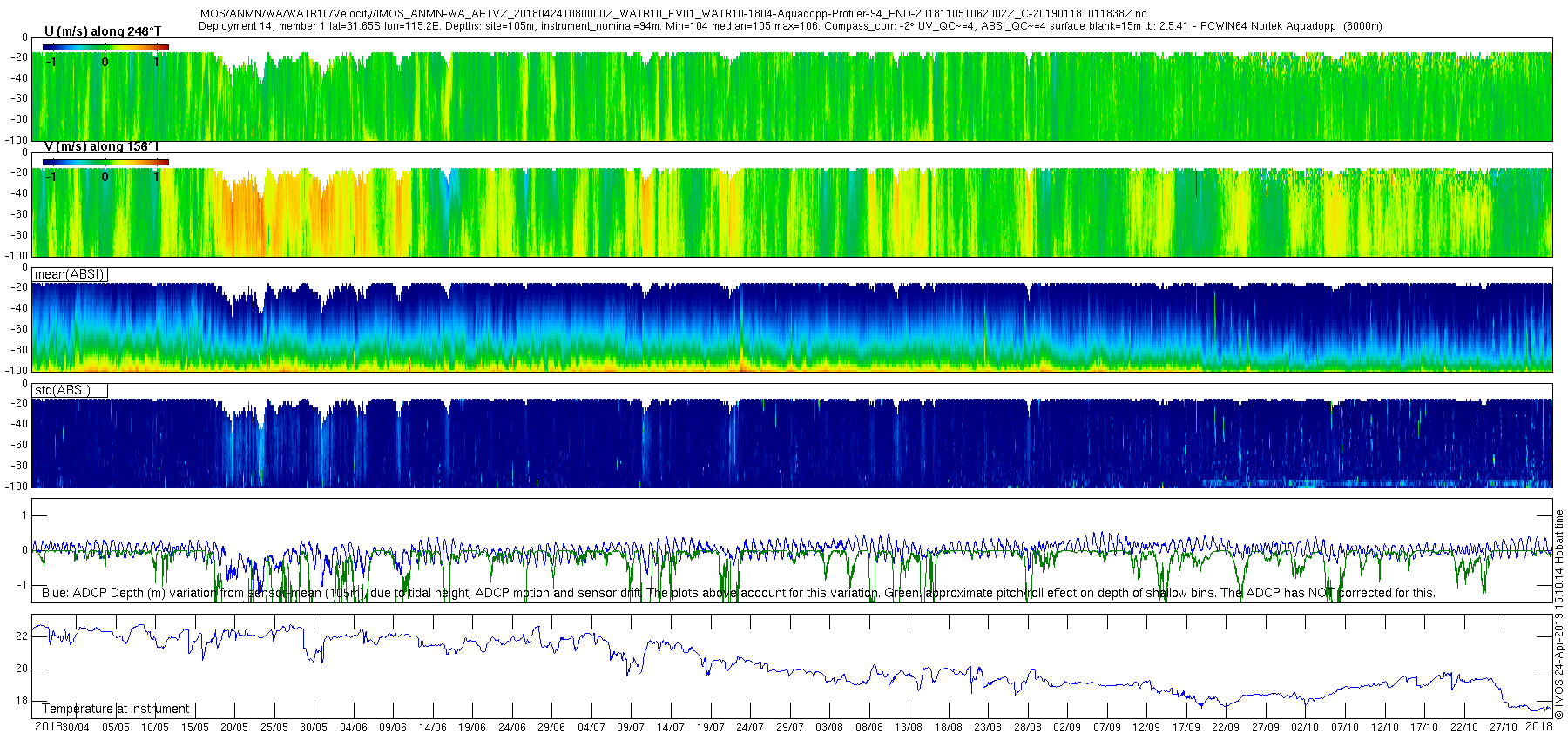Image resolution: width=1568 pixels, height=740 pixels.
Task: Click the 29/06 date tick label
Action: 551,728
